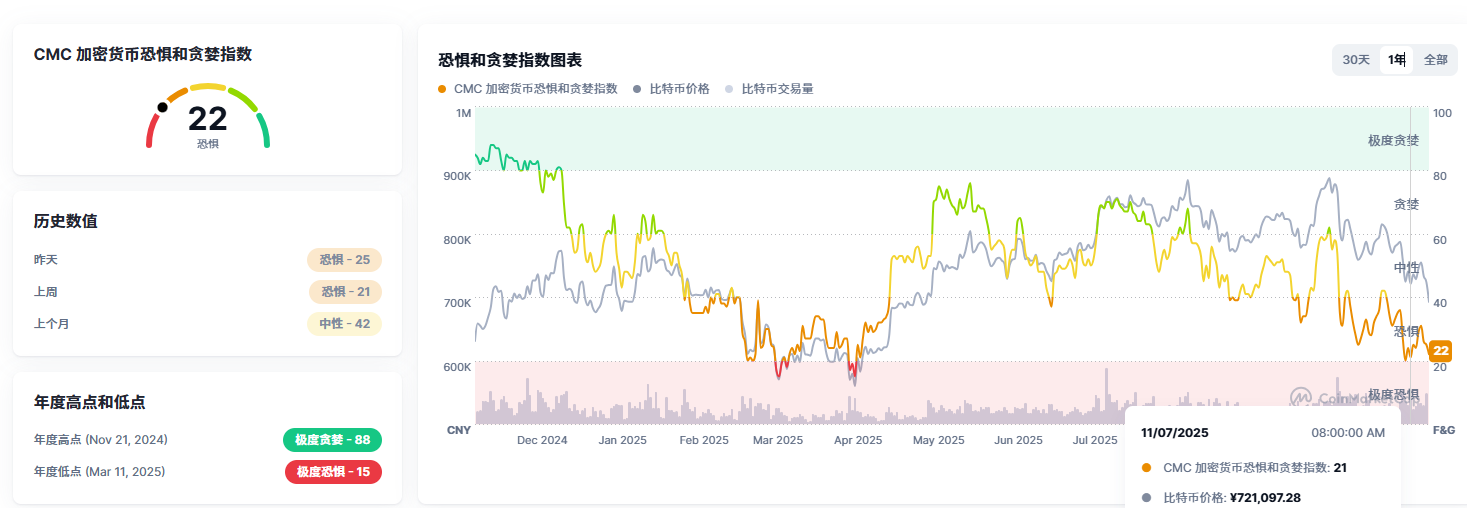Click the CoinMarketCap watermark logo on chart

[1301, 398]
